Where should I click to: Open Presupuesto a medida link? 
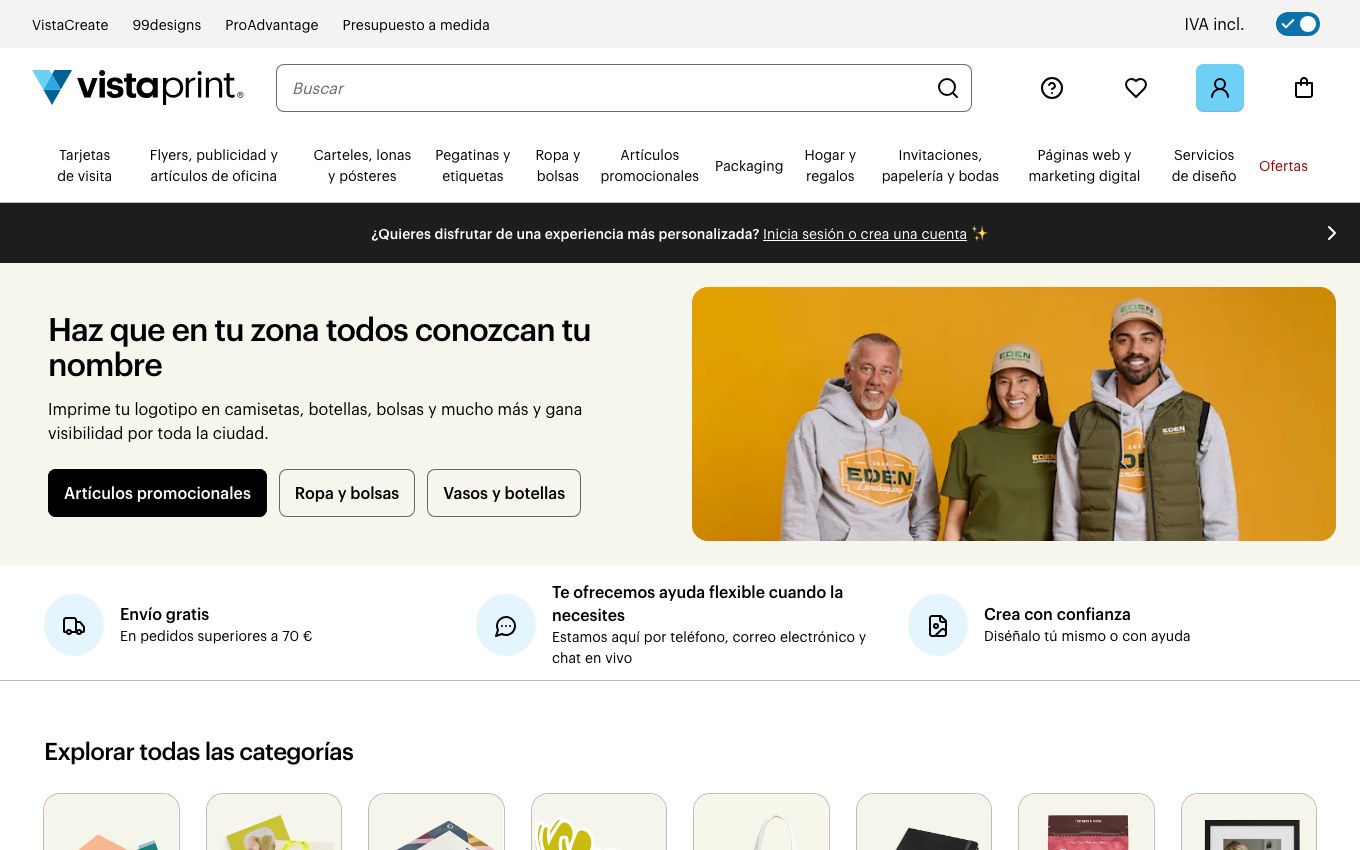pyautogui.click(x=416, y=25)
